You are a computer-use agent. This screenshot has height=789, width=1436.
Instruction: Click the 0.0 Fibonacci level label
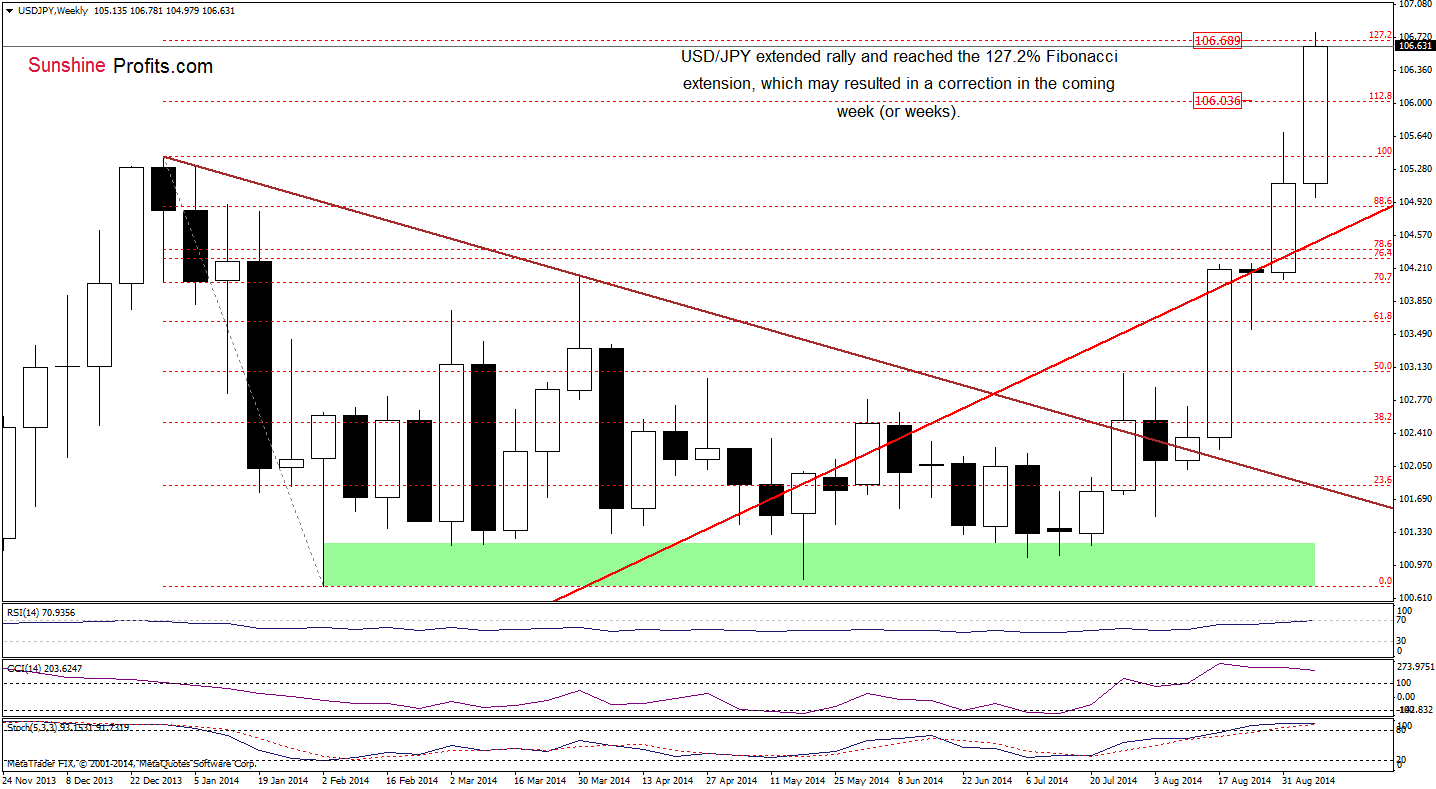[x=1385, y=581]
